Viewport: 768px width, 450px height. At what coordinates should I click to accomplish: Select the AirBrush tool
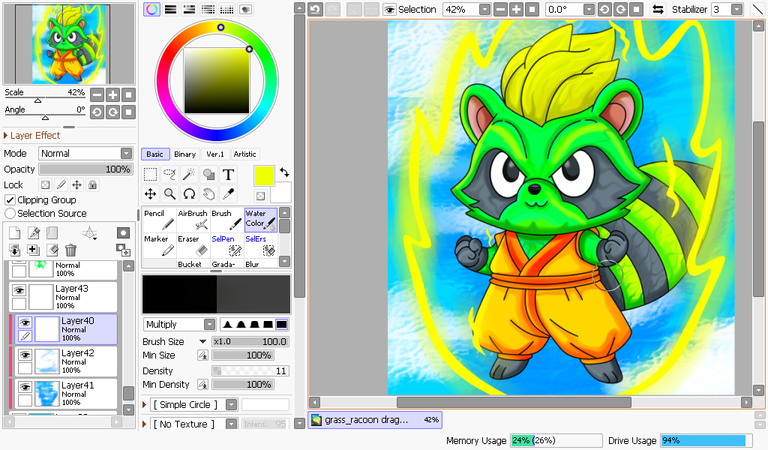point(193,219)
